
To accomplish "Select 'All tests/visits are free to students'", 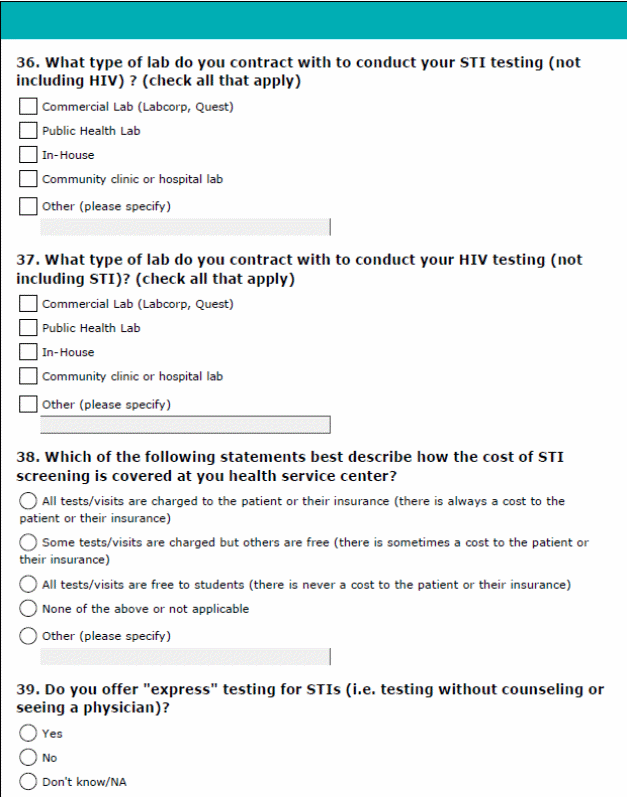I will coord(29,585).
